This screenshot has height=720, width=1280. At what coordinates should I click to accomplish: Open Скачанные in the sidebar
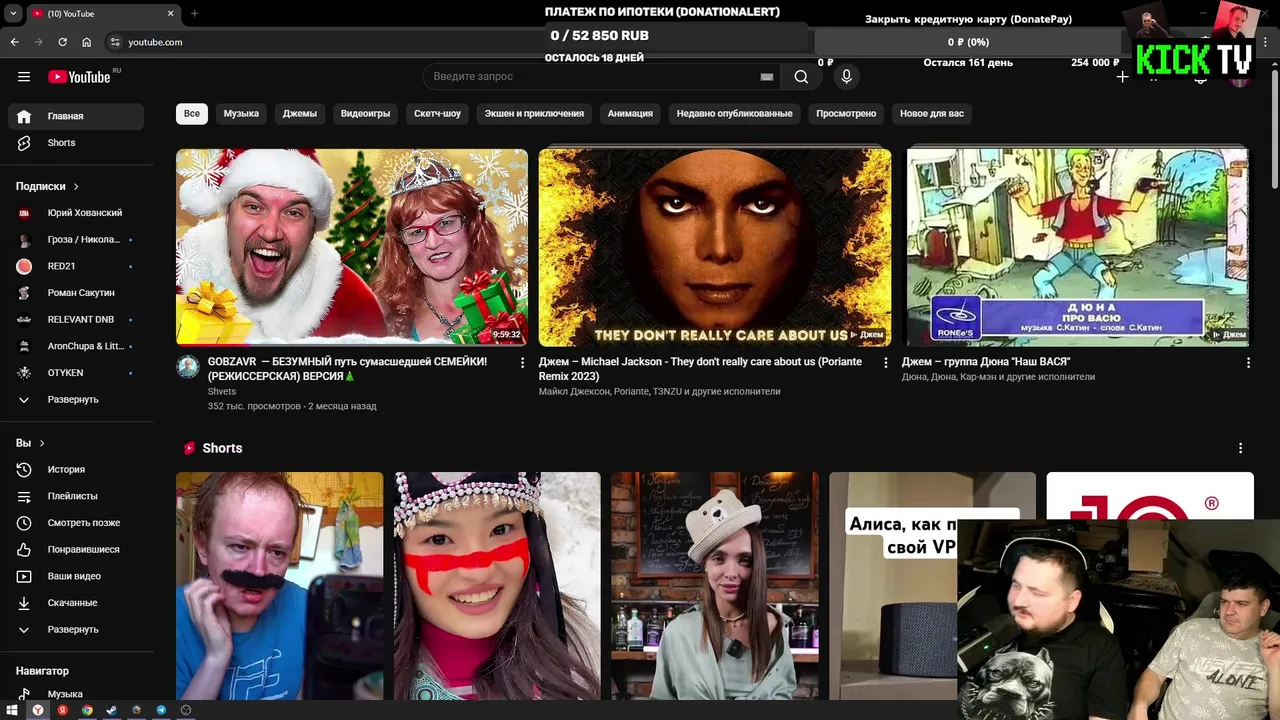pyautogui.click(x=76, y=603)
